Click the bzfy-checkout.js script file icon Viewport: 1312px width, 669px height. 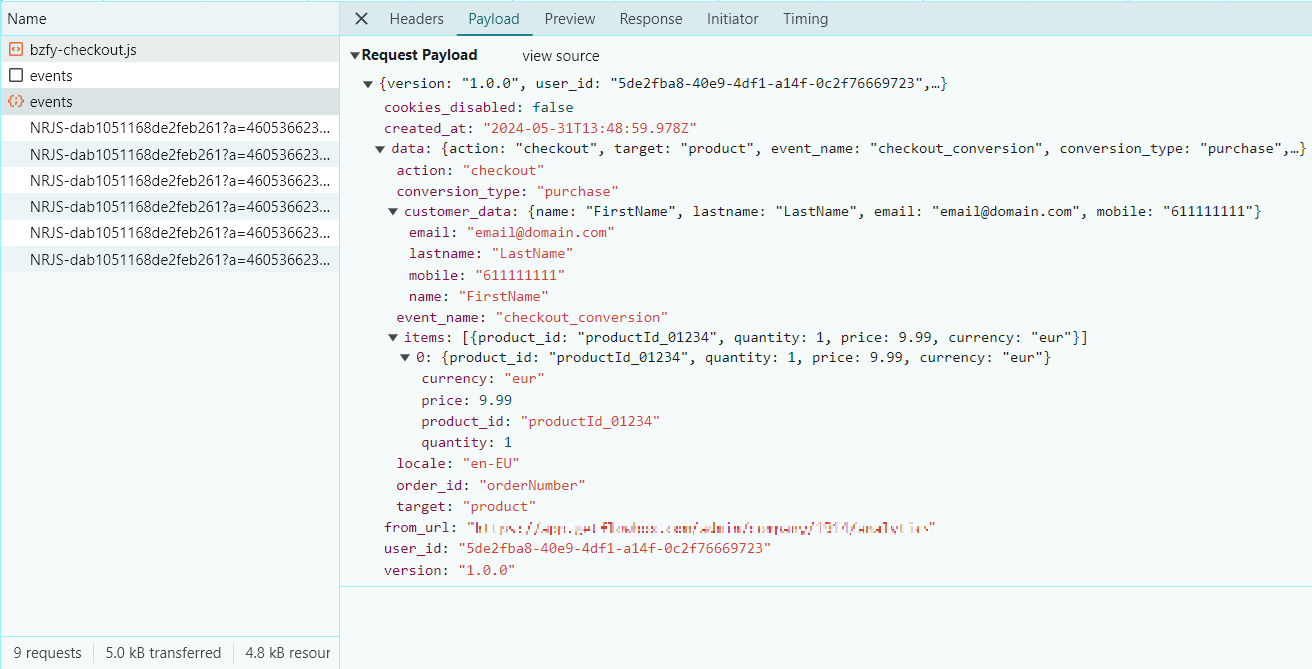pos(15,50)
